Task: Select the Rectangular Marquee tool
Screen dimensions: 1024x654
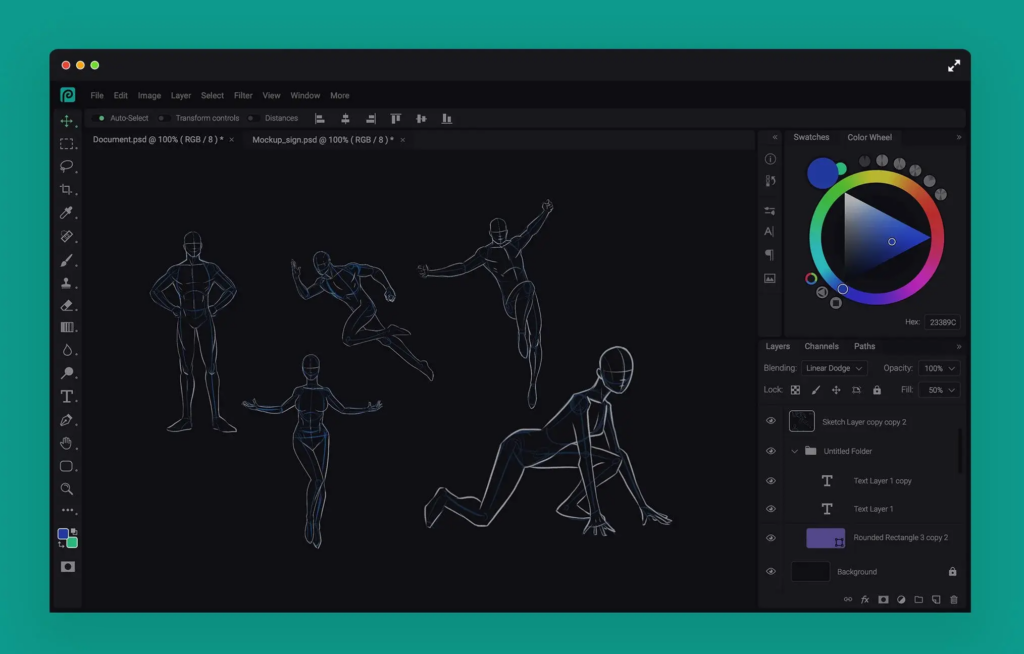Action: 67,144
